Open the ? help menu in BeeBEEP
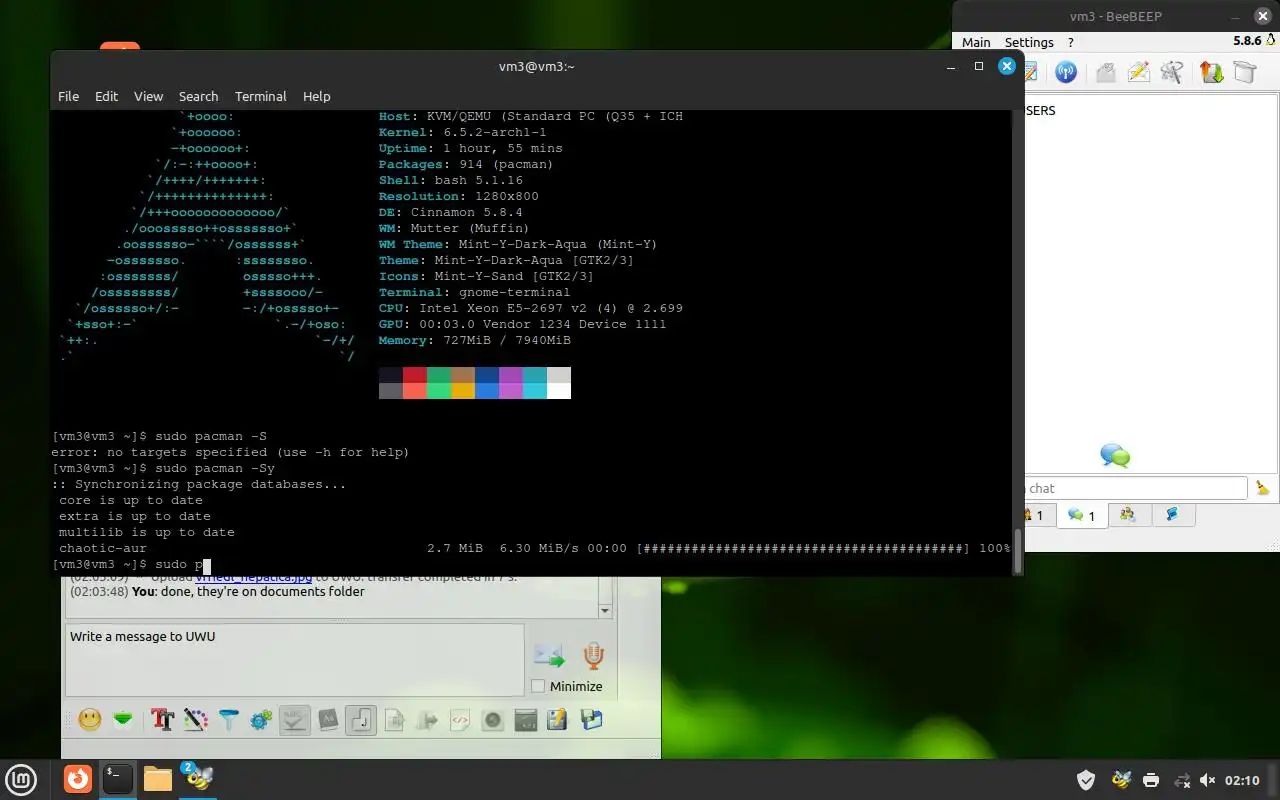The height and width of the screenshot is (800, 1280). point(1071,42)
